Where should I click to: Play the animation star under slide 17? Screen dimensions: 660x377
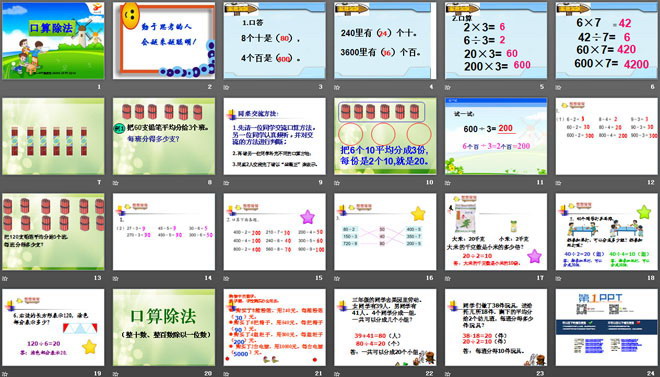point(447,279)
